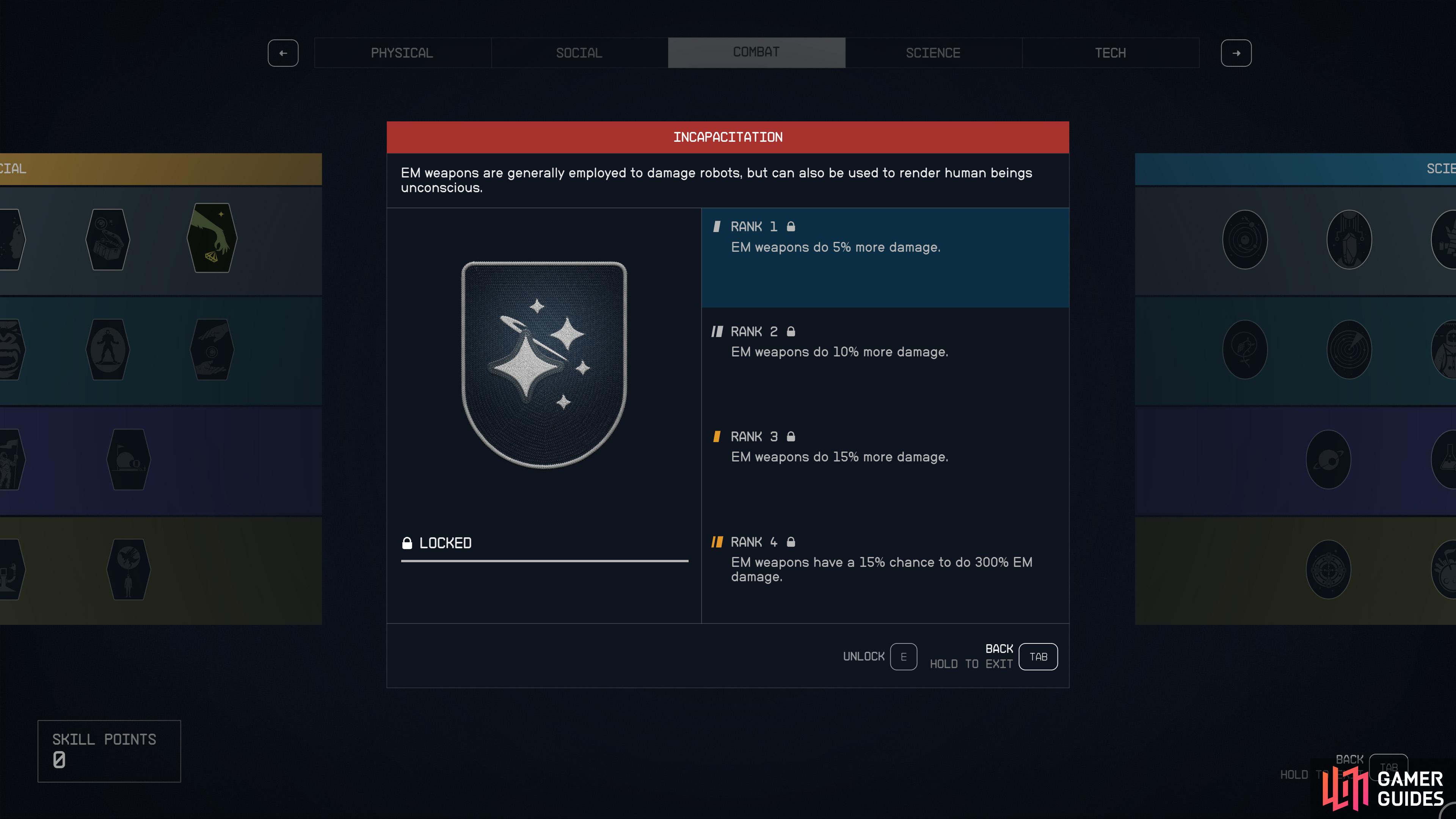Select the solar system science skill badge

point(1244,240)
